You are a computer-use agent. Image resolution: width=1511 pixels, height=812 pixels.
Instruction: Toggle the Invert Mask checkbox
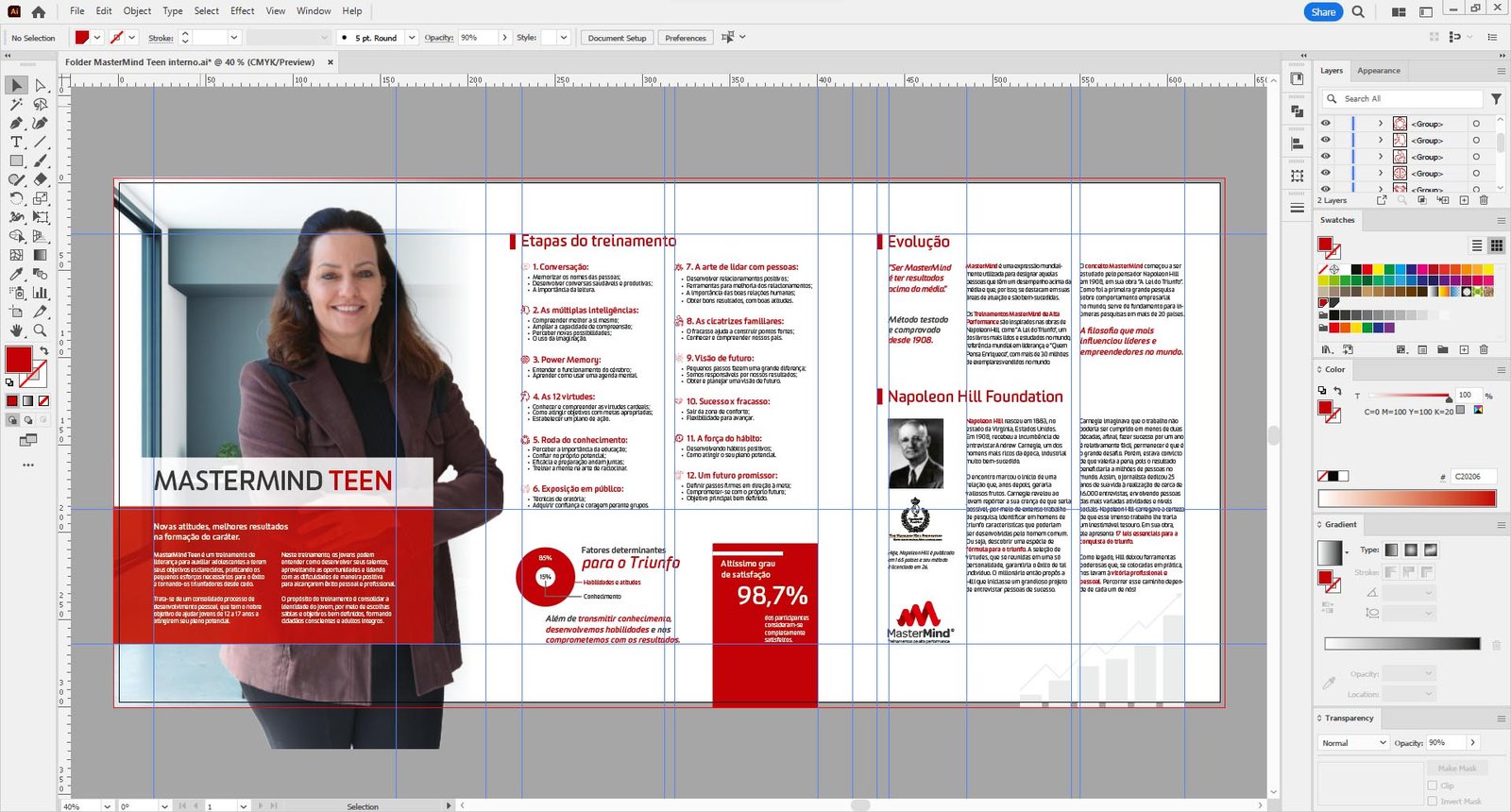pyautogui.click(x=1433, y=801)
